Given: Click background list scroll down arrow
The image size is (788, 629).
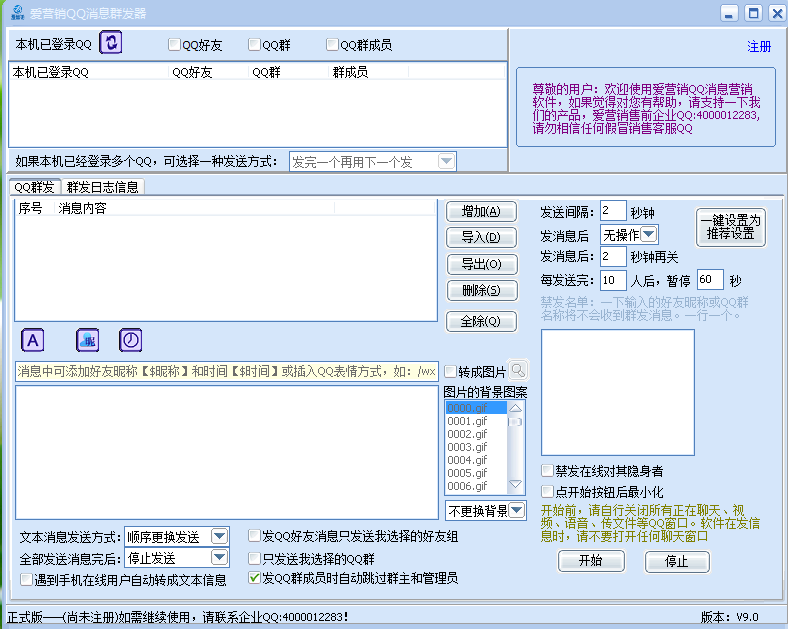Looking at the screenshot, I should coord(516,484).
